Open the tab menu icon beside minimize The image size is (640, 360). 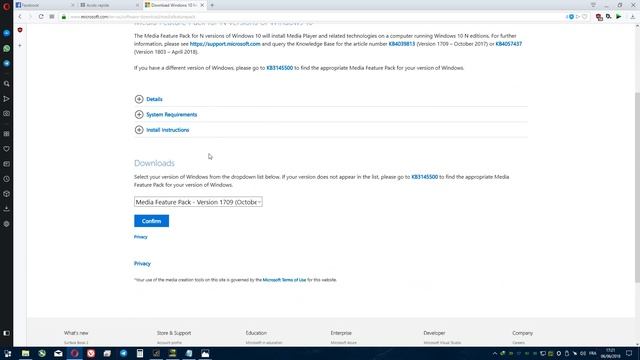(593, 5)
